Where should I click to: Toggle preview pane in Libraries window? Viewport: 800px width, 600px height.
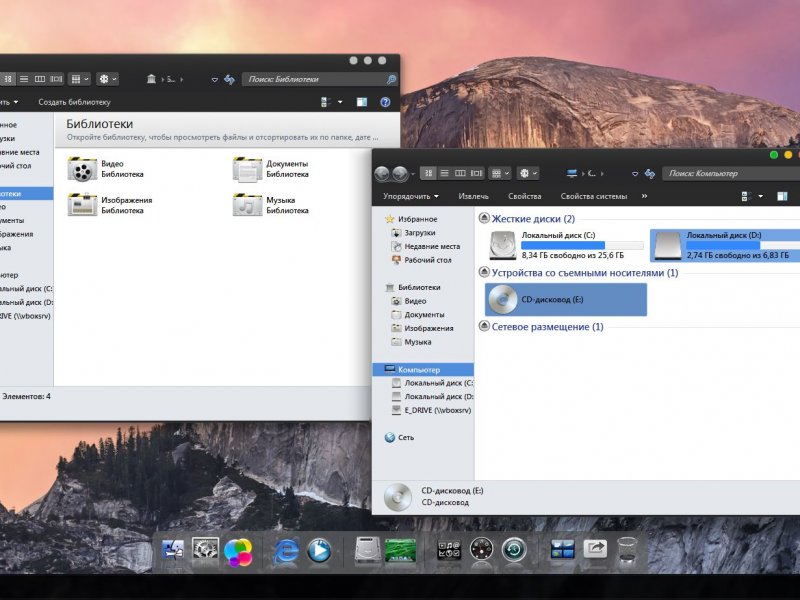(362, 102)
